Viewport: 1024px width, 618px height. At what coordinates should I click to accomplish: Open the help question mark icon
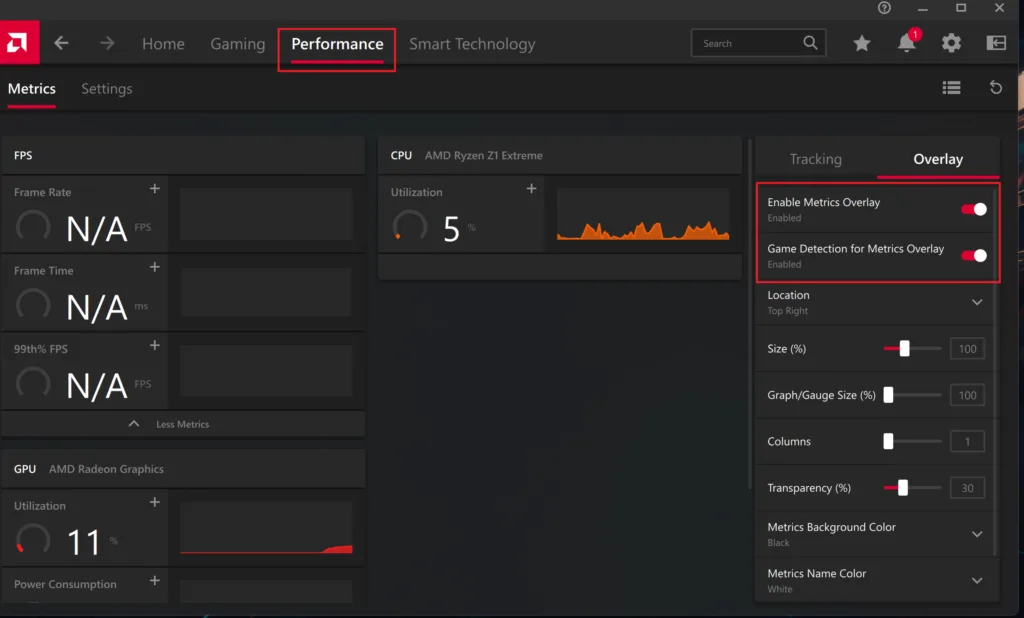[884, 8]
